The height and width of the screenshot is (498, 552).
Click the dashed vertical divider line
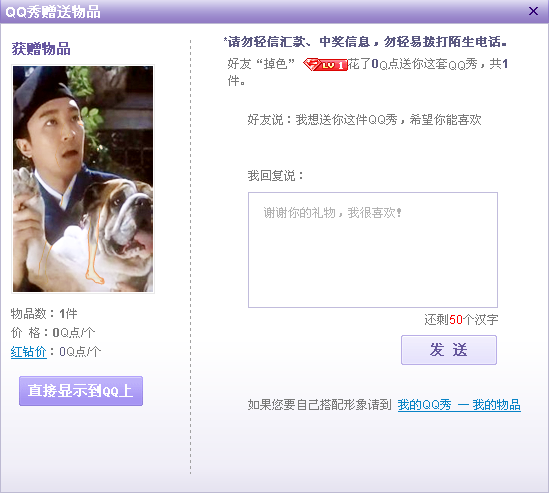point(192,259)
